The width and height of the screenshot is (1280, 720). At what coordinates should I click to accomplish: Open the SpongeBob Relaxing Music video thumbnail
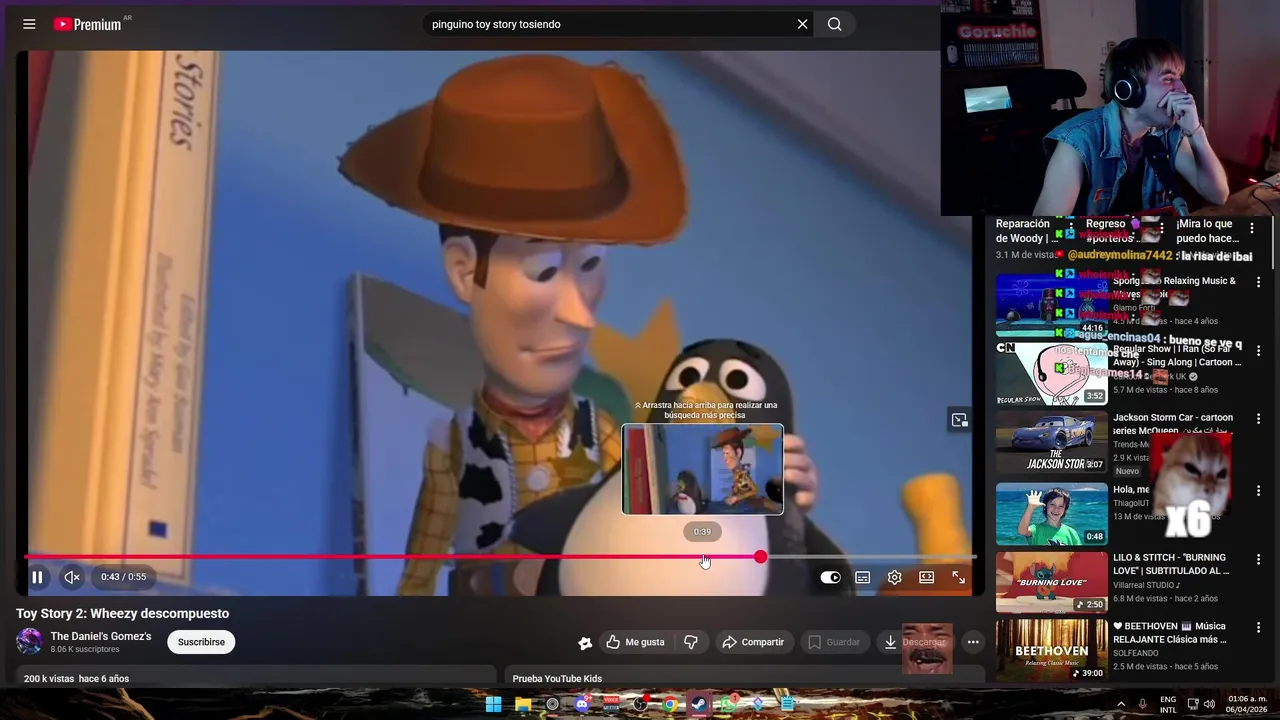tap(1051, 304)
